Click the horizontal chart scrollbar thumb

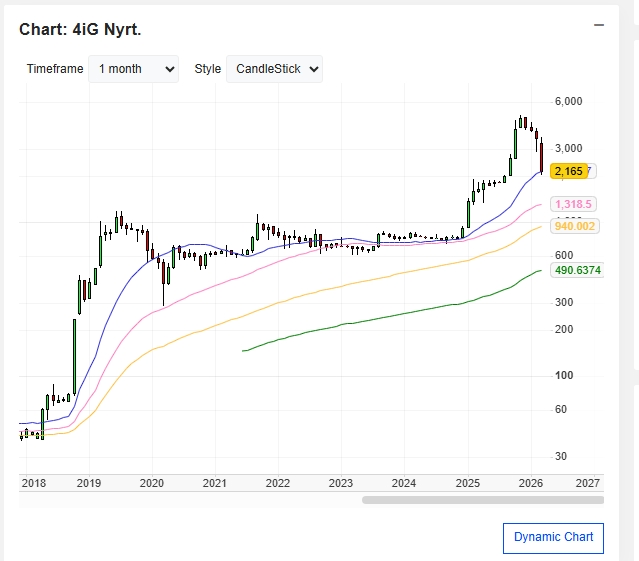coord(482,499)
